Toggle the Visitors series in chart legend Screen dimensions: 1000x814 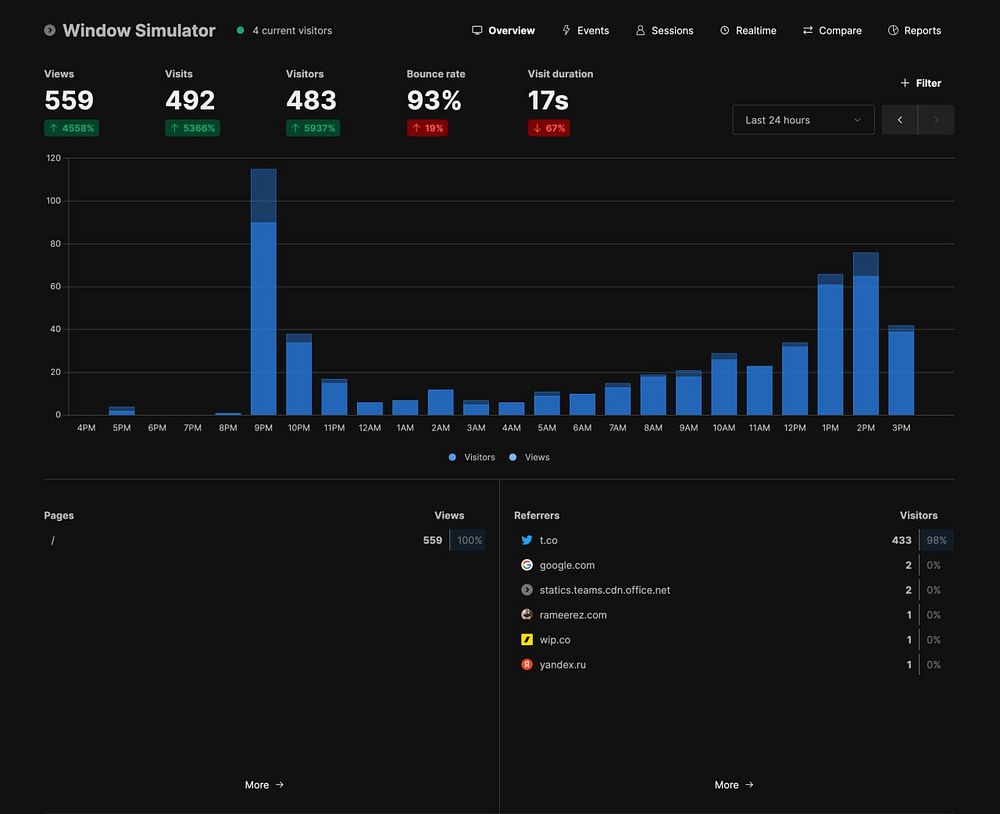pyautogui.click(x=472, y=457)
